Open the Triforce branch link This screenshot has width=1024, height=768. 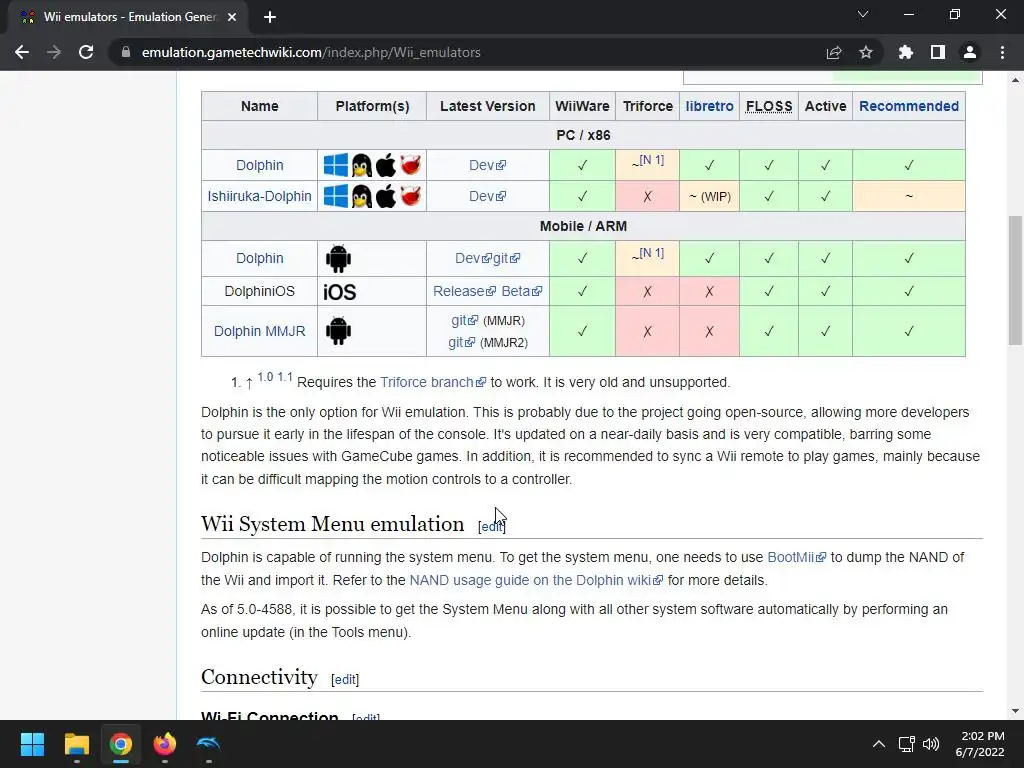433,382
